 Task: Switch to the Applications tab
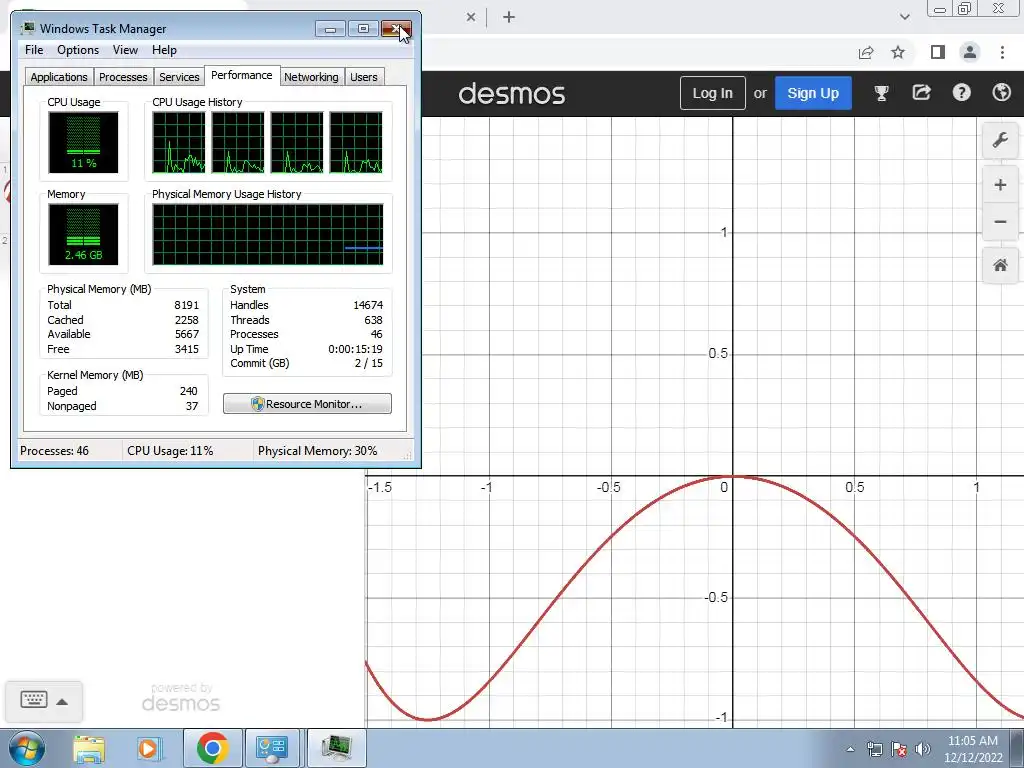(x=59, y=76)
